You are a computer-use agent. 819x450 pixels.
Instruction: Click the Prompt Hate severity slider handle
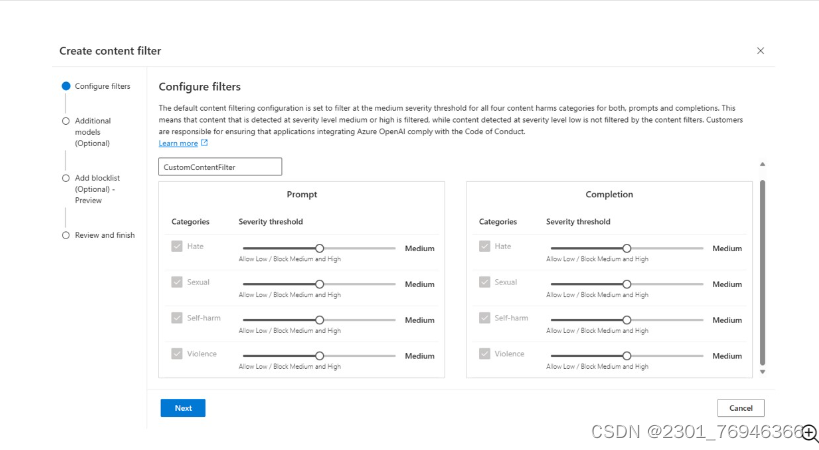(x=320, y=248)
